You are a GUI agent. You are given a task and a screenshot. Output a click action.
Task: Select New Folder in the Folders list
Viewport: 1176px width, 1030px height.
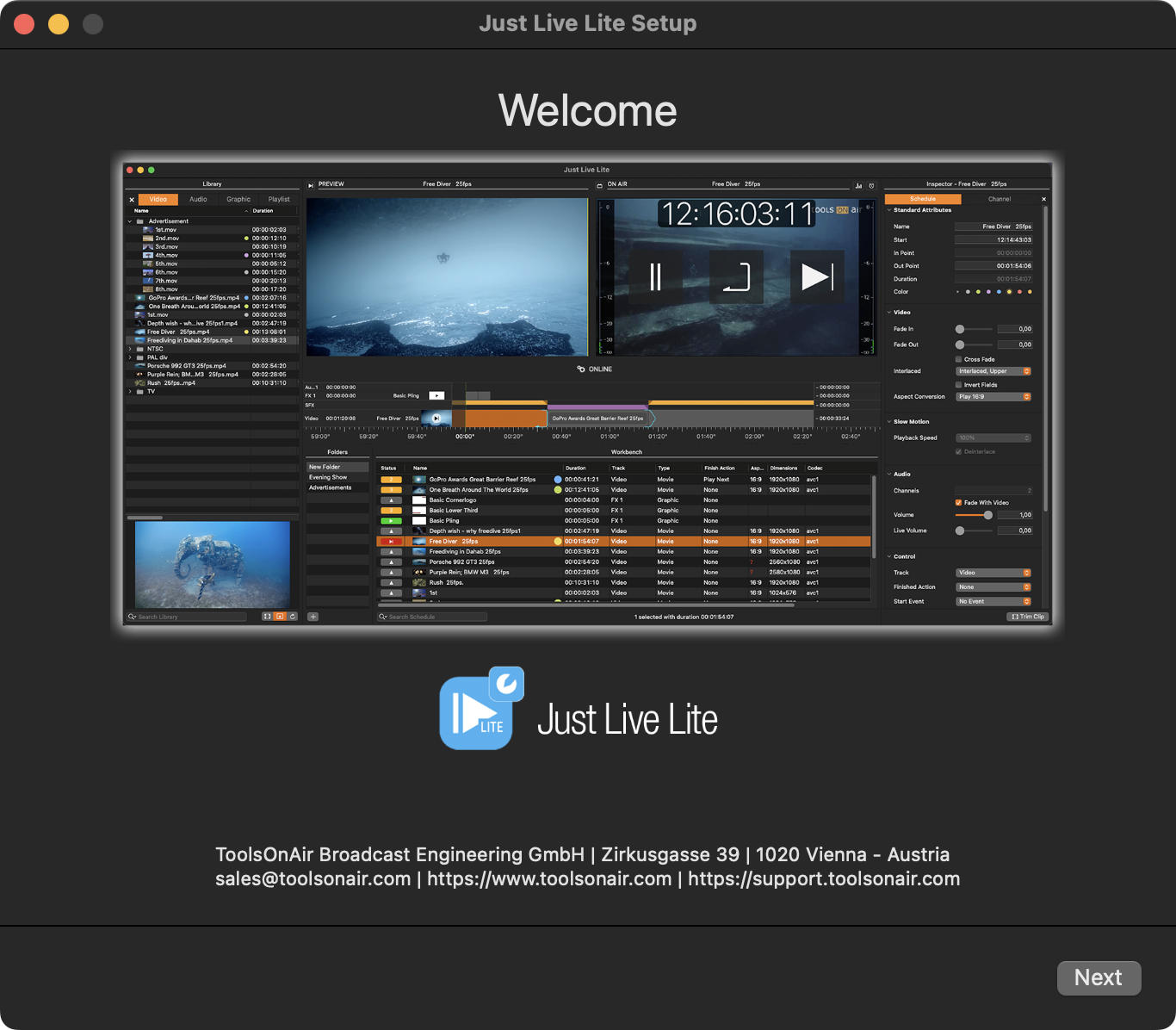[x=337, y=467]
